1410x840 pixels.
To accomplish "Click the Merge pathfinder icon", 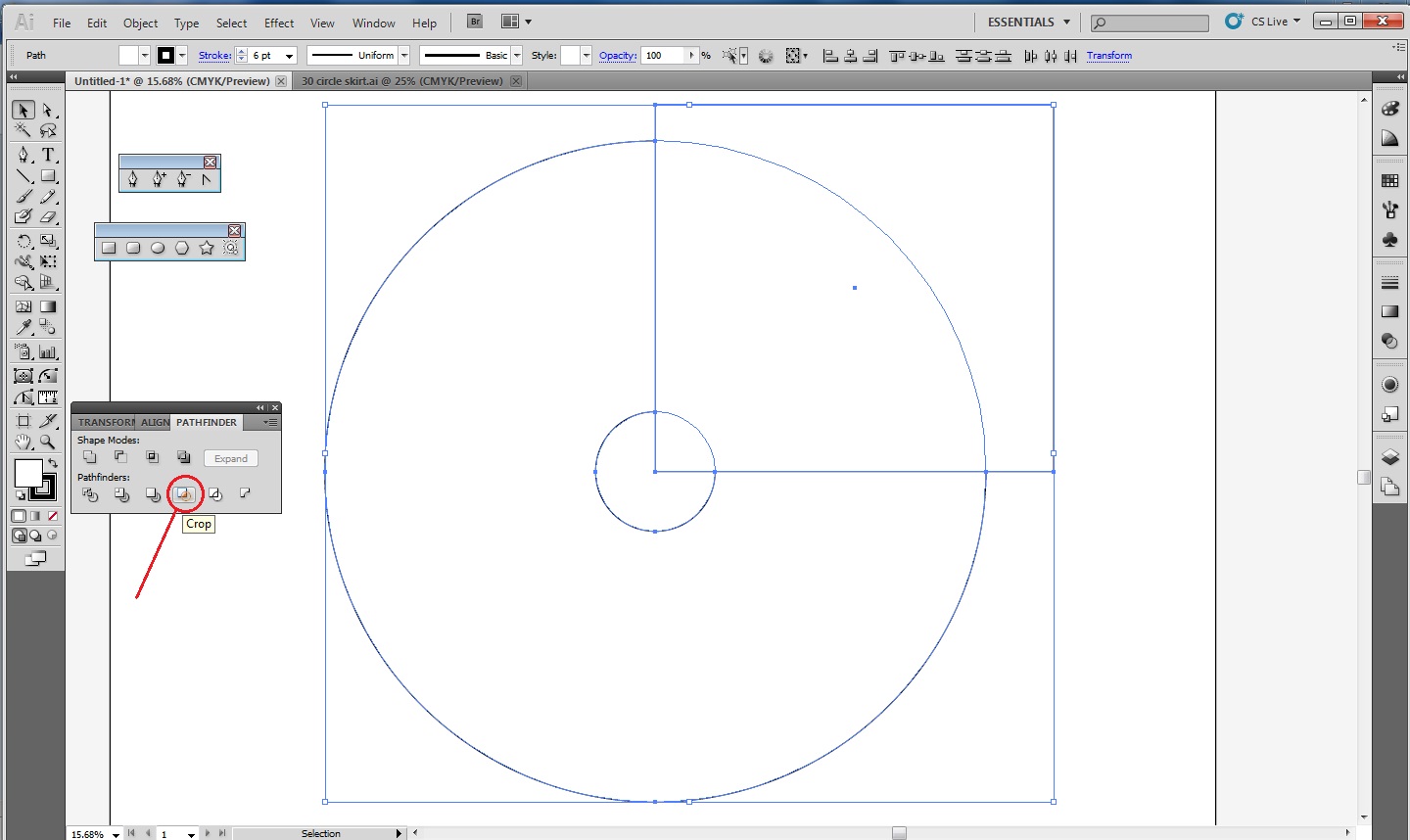I will point(153,494).
